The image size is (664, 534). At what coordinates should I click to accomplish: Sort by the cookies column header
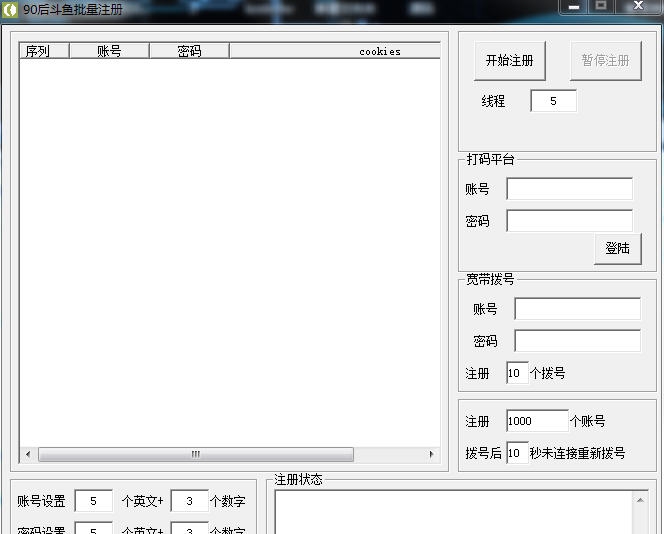click(335, 51)
